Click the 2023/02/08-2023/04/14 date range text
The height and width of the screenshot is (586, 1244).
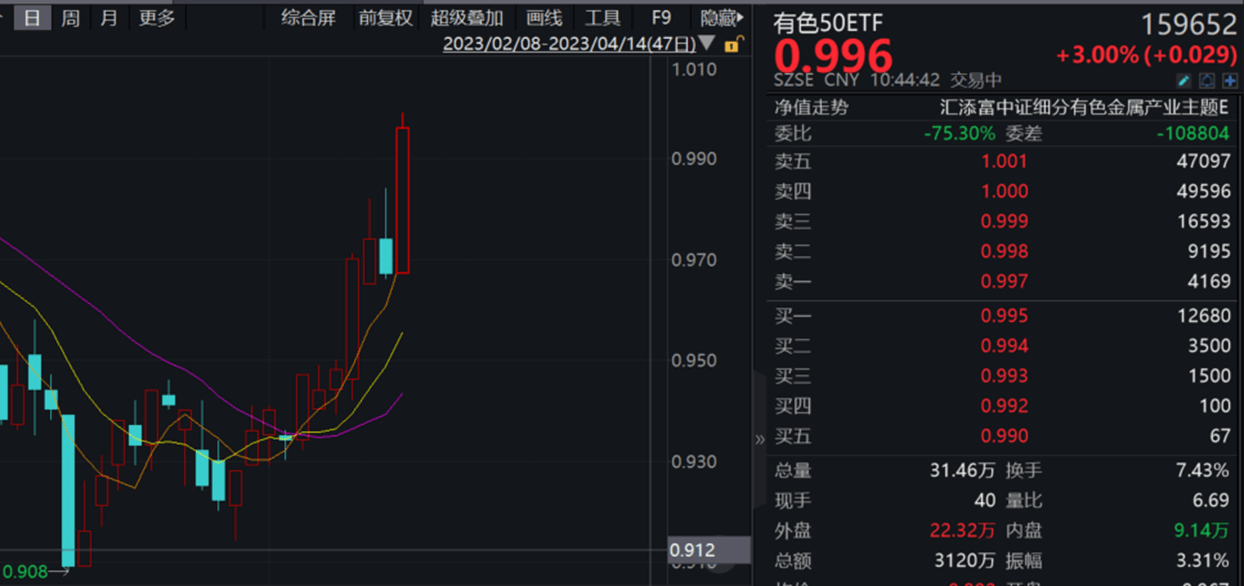[568, 44]
